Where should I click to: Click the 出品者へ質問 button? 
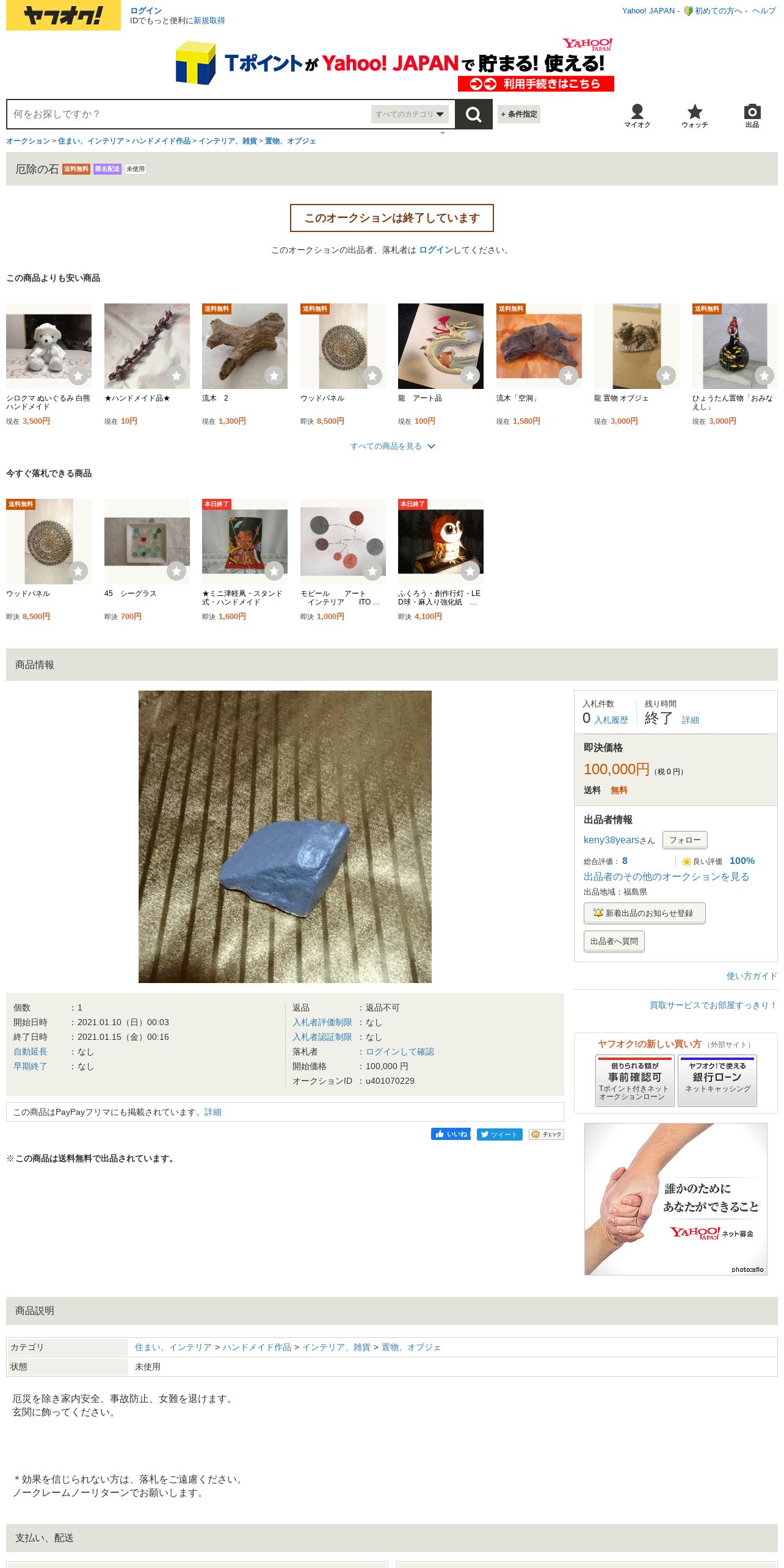tap(614, 942)
